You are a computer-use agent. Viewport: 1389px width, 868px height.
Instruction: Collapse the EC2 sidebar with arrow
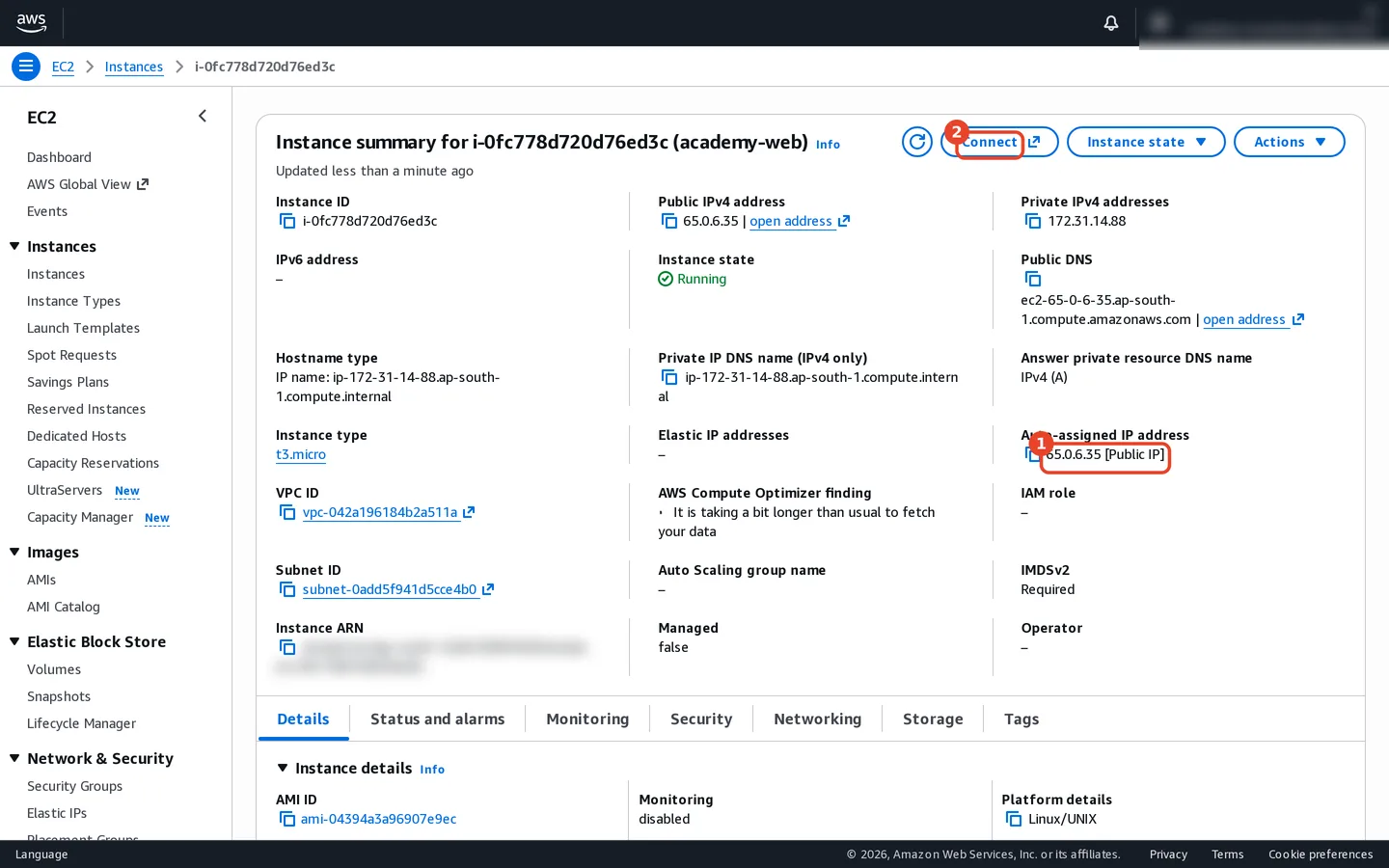coord(203,117)
